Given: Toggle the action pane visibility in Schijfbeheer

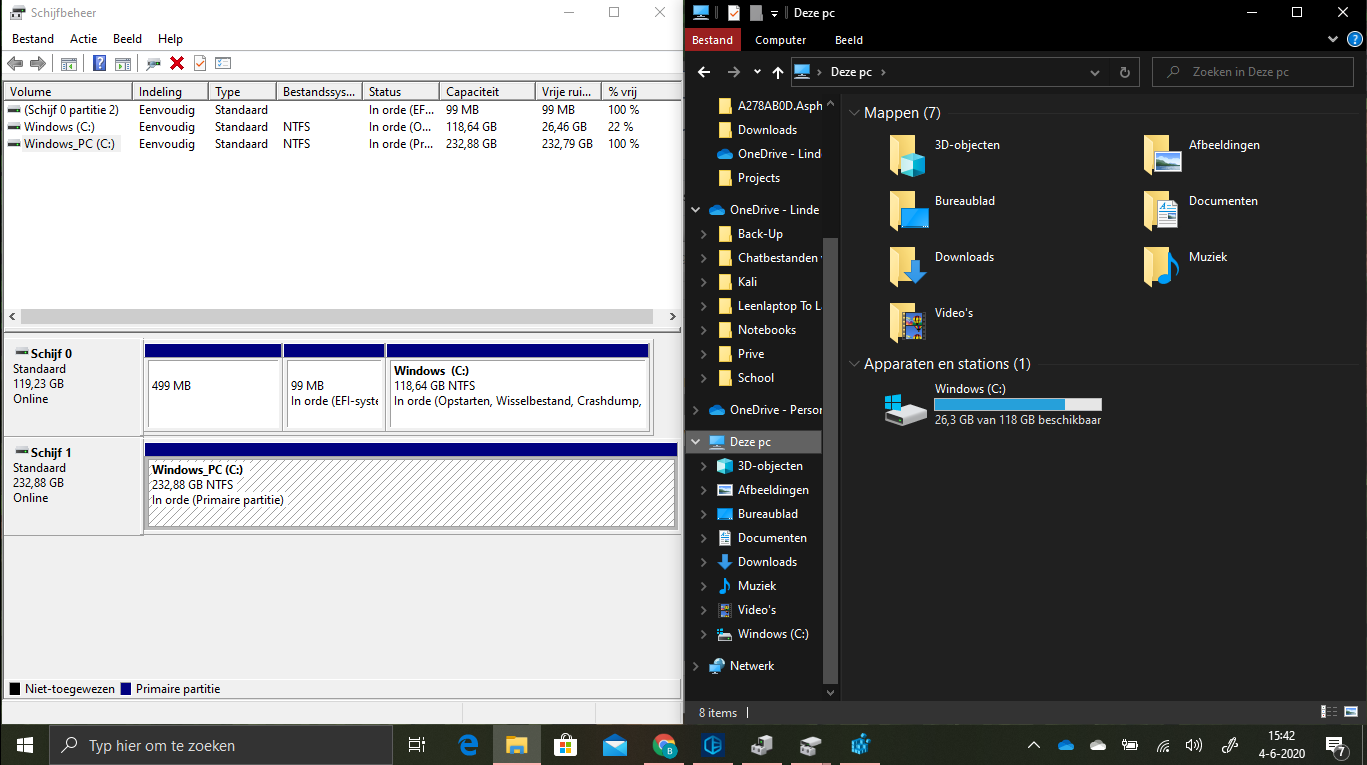Looking at the screenshot, I should pyautogui.click(x=122, y=63).
